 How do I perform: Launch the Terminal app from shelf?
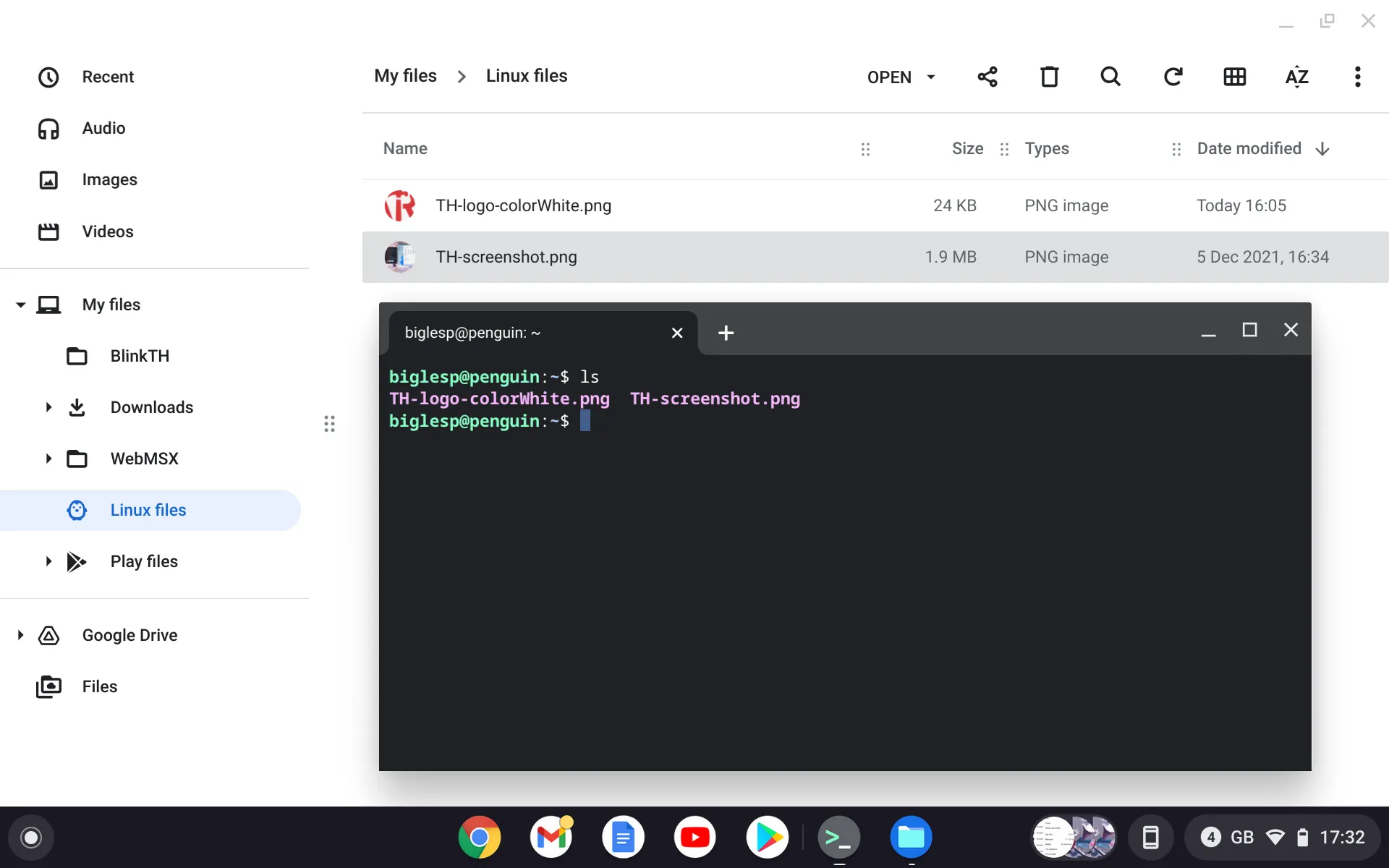coord(839,838)
